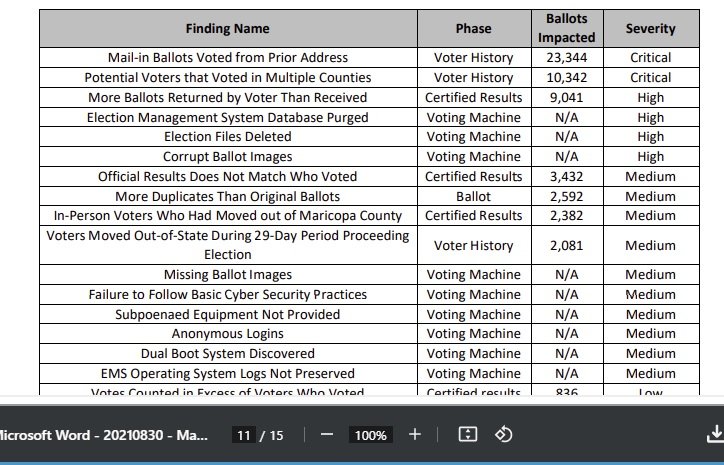Download the PDF file

[x=715, y=435]
